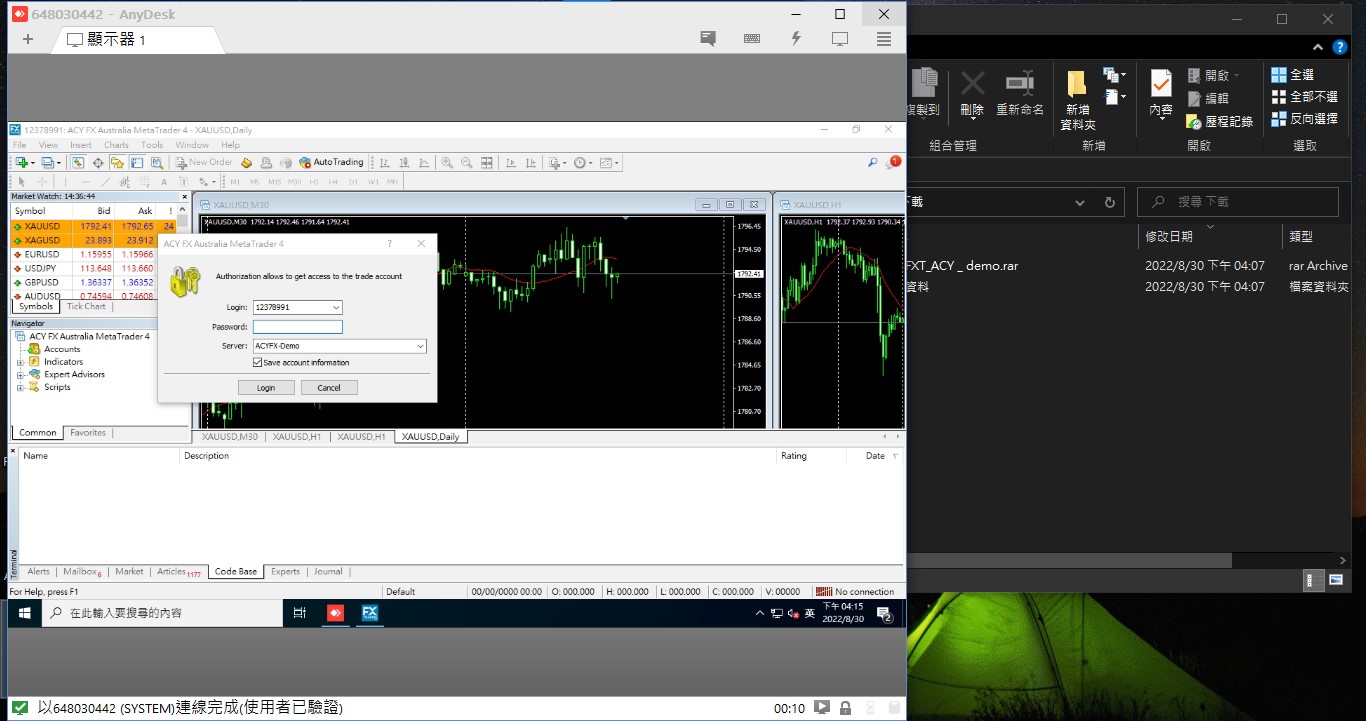This screenshot has height=721, width=1366.
Task: Click Select all (全選) in Explorer ribbon
Action: (x=1292, y=75)
